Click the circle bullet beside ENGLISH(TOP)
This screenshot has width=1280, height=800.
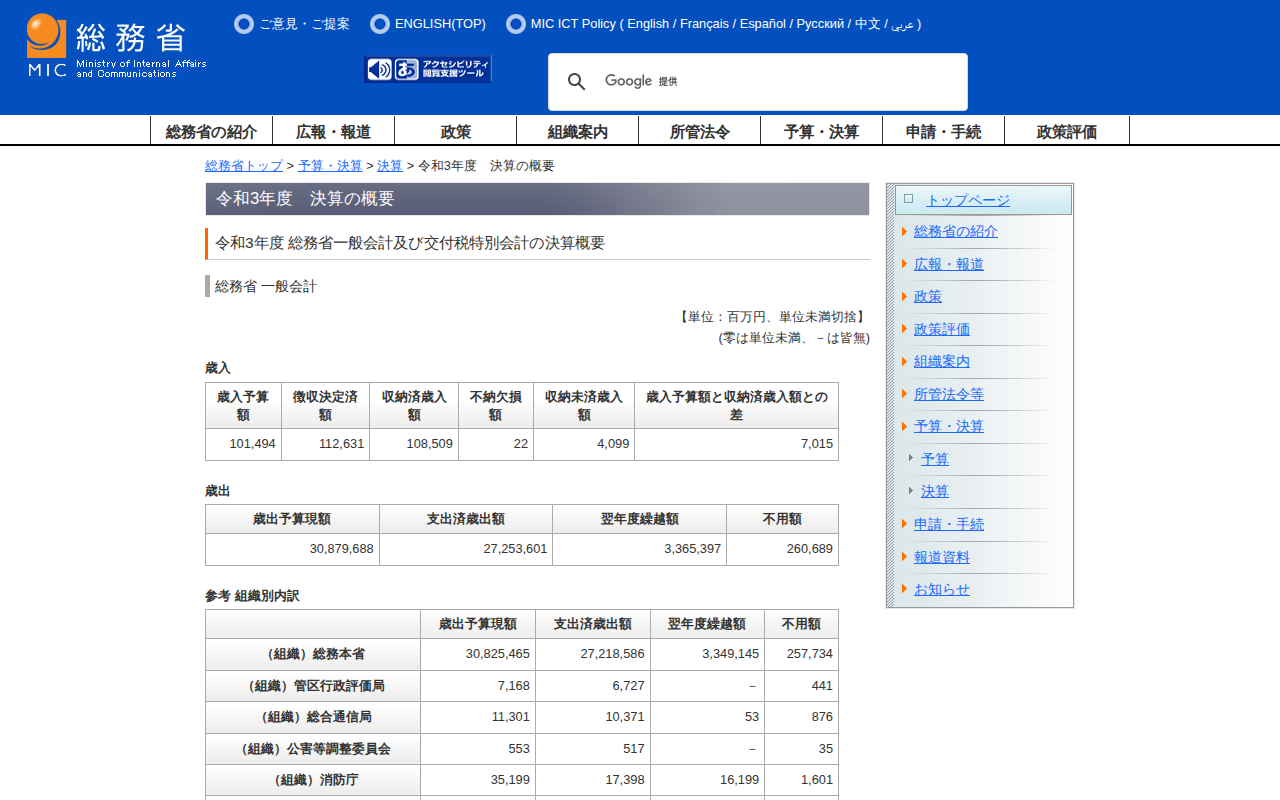click(x=380, y=24)
